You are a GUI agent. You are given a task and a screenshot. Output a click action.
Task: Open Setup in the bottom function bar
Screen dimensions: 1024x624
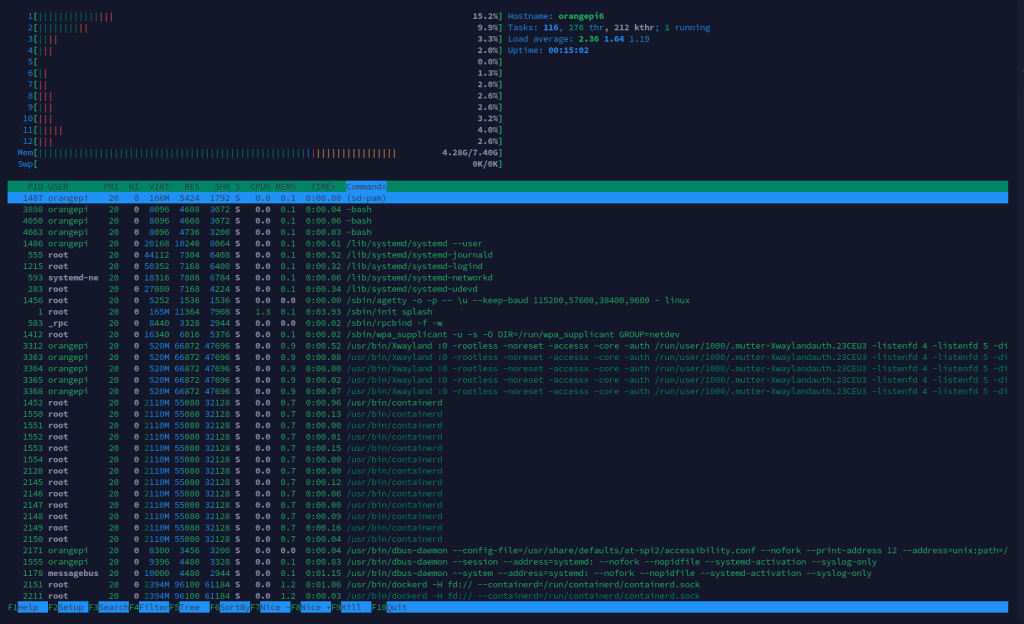click(x=68, y=607)
